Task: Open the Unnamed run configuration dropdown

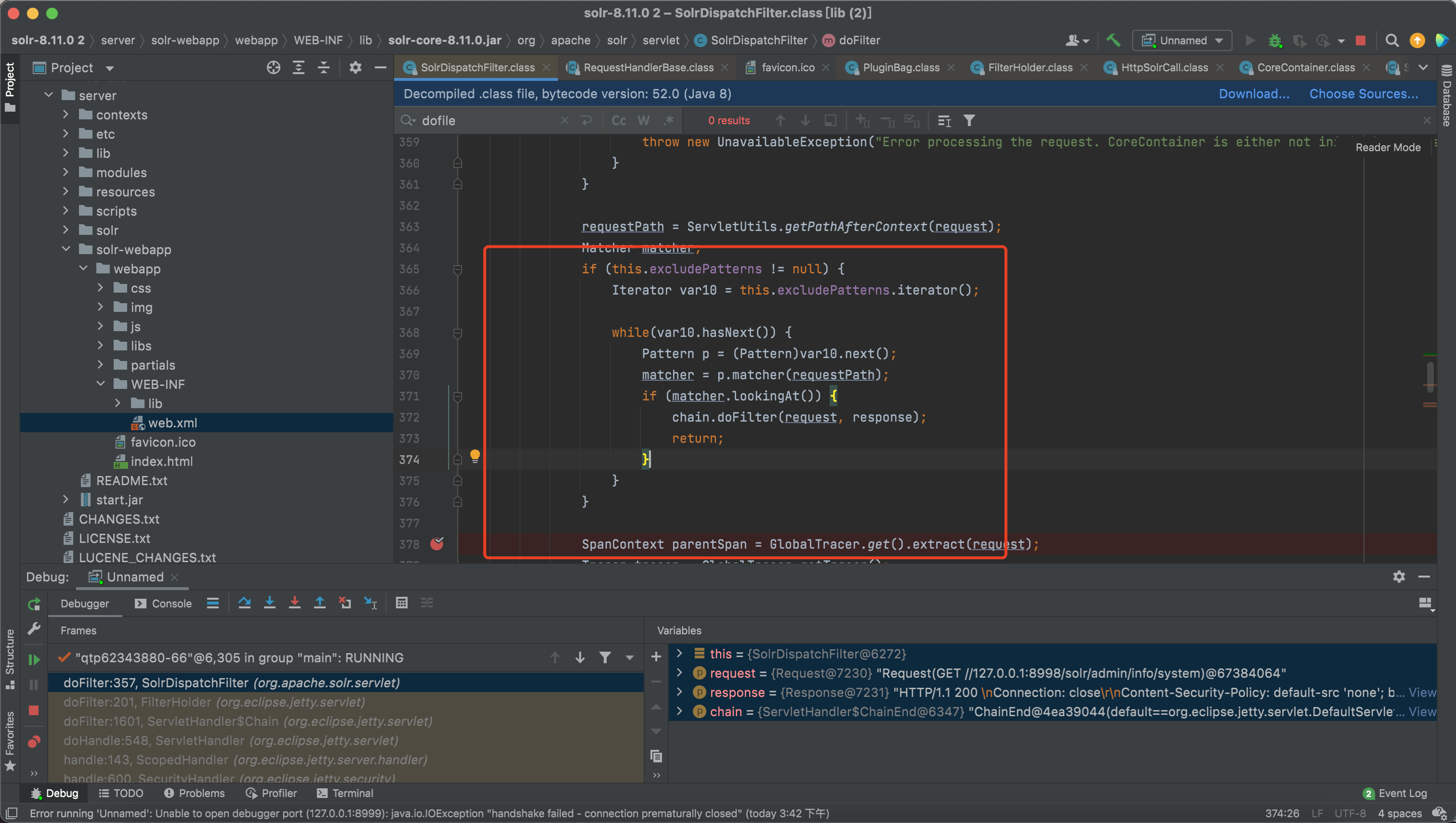Action: [x=1182, y=40]
